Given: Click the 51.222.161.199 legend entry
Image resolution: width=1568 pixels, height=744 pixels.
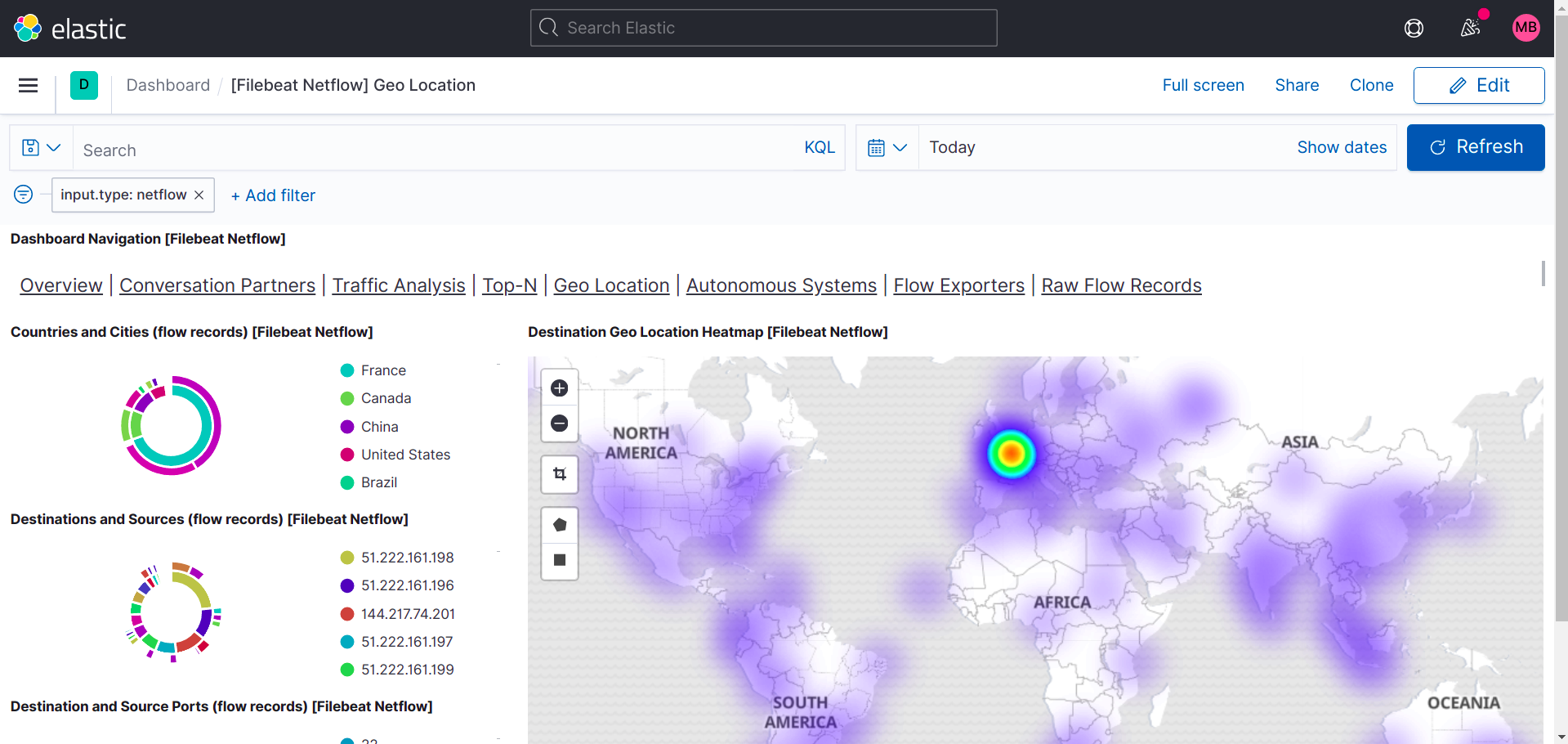Looking at the screenshot, I should pyautogui.click(x=397, y=670).
